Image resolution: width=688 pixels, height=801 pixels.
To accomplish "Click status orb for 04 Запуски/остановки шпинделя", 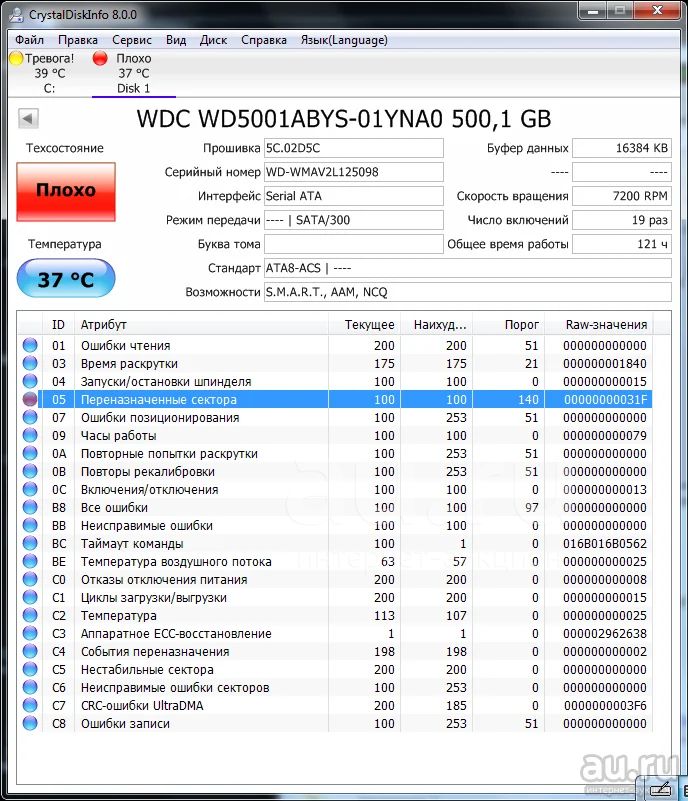I will (30, 381).
